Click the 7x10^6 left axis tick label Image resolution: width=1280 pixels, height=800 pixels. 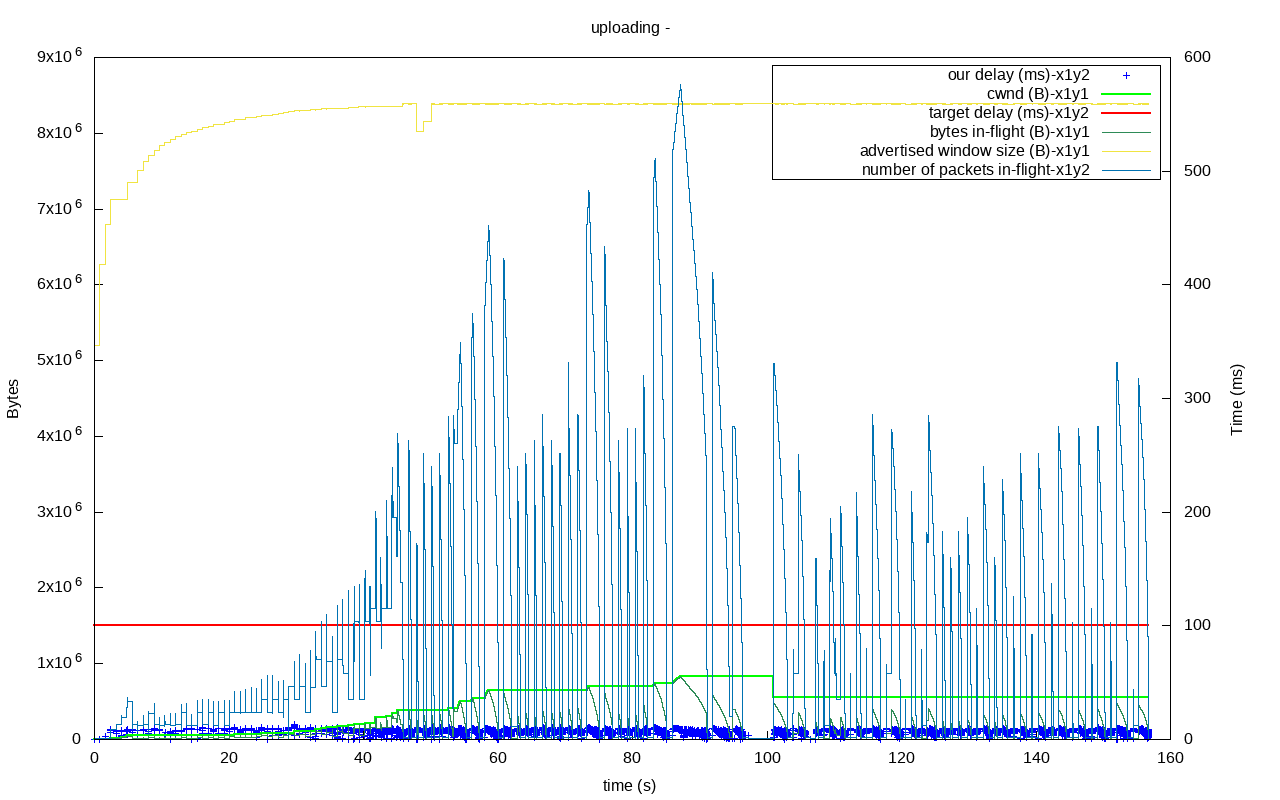pos(59,208)
